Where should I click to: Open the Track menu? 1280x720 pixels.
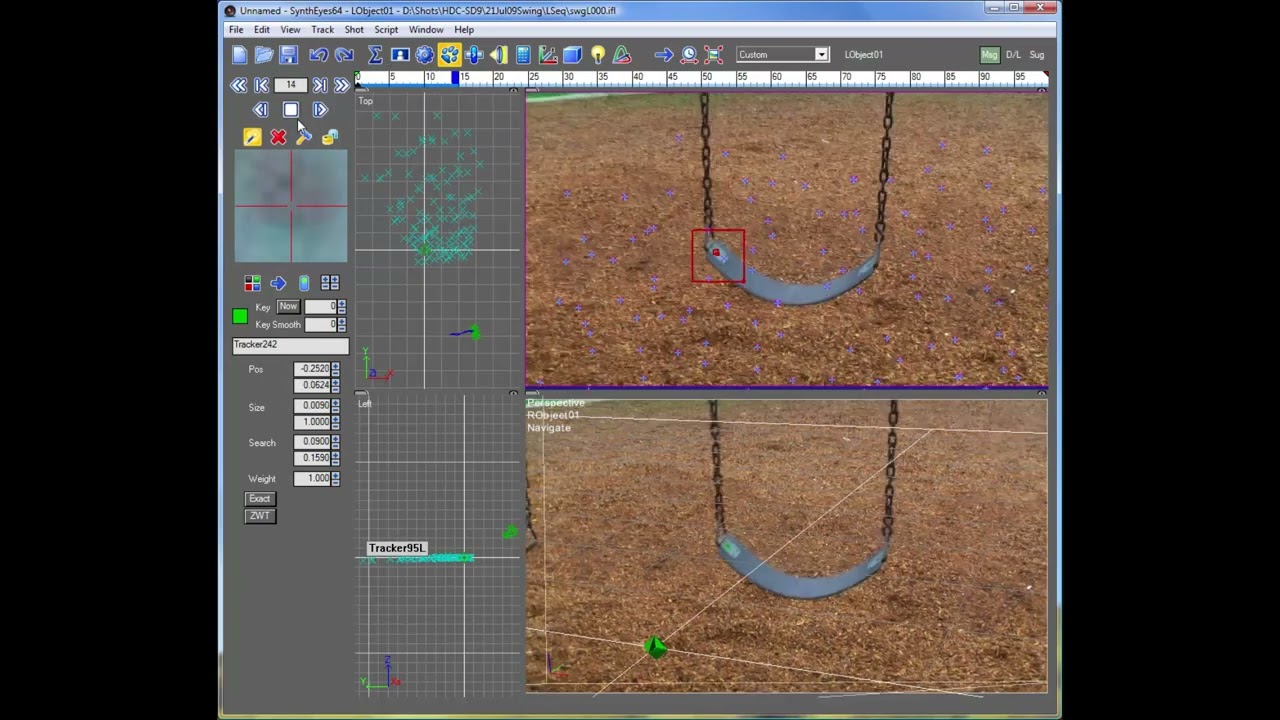pyautogui.click(x=322, y=30)
